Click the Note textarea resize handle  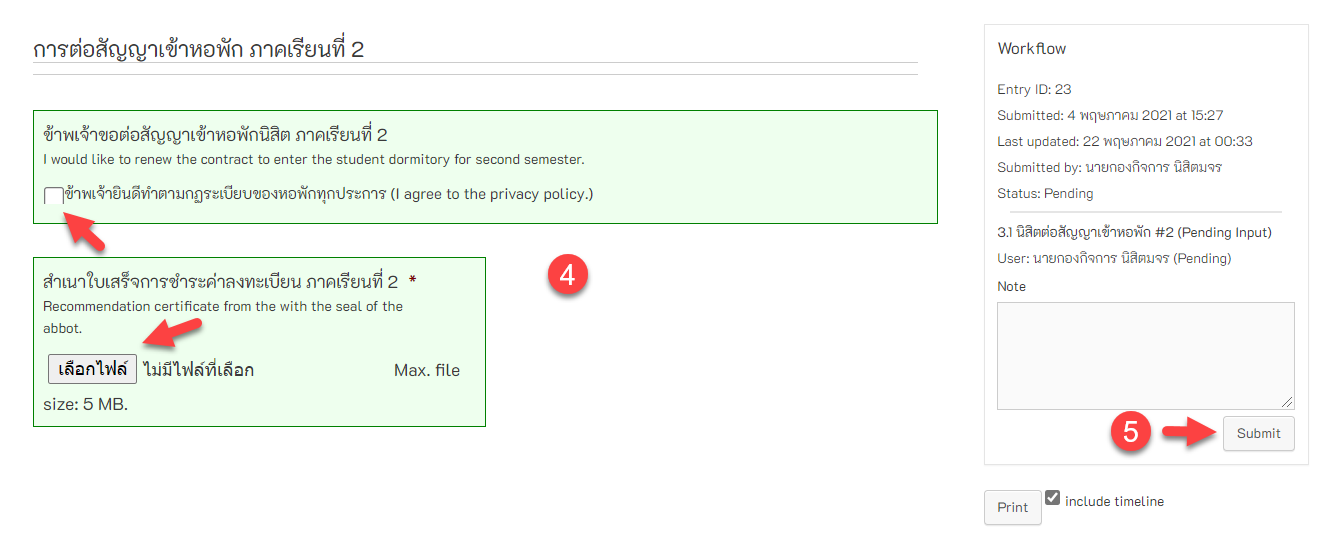point(1288,402)
